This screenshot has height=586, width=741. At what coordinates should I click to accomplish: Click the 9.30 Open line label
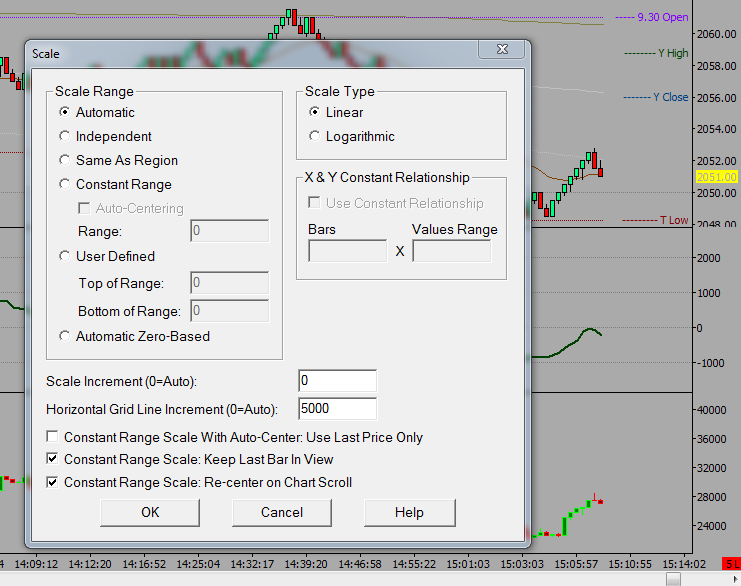click(663, 17)
